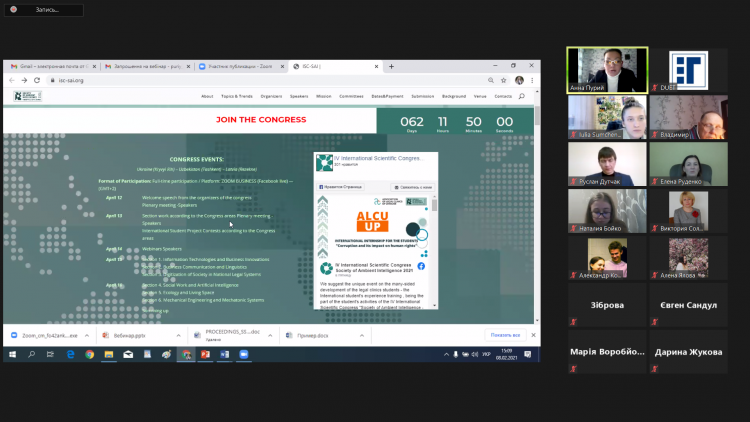Click the Chrome icon in the taskbar
This screenshot has width=750, height=422.
point(89,354)
